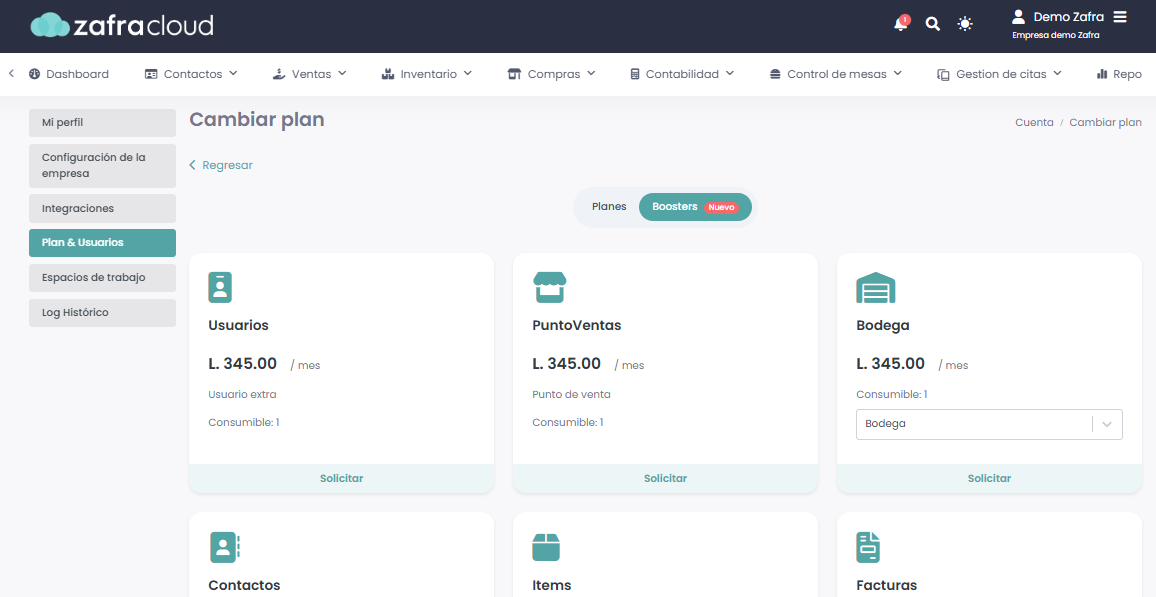The width and height of the screenshot is (1156, 597).
Task: Click the Contactos card icon in nav bar
Action: [151, 74]
